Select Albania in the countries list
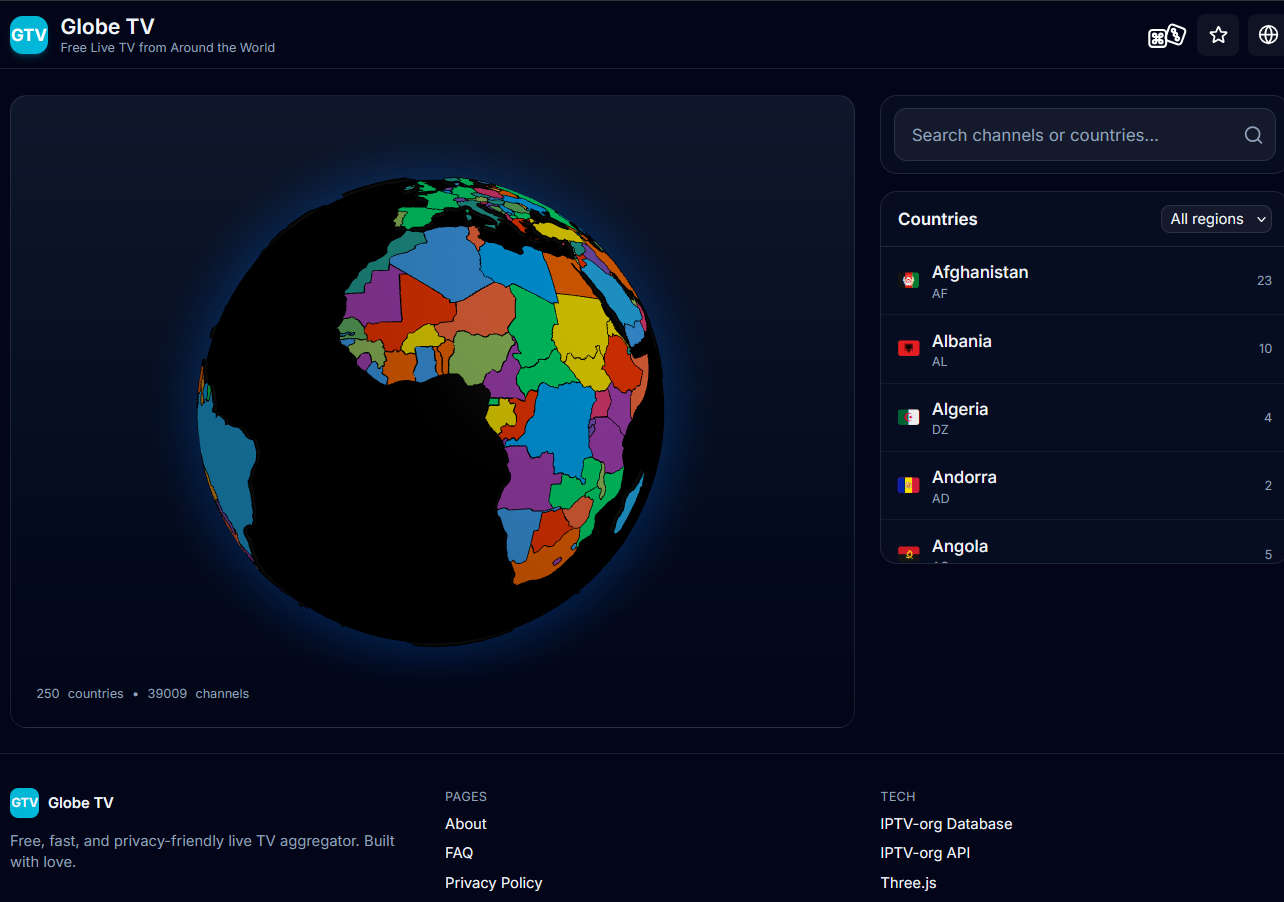1284x902 pixels. pos(1082,349)
